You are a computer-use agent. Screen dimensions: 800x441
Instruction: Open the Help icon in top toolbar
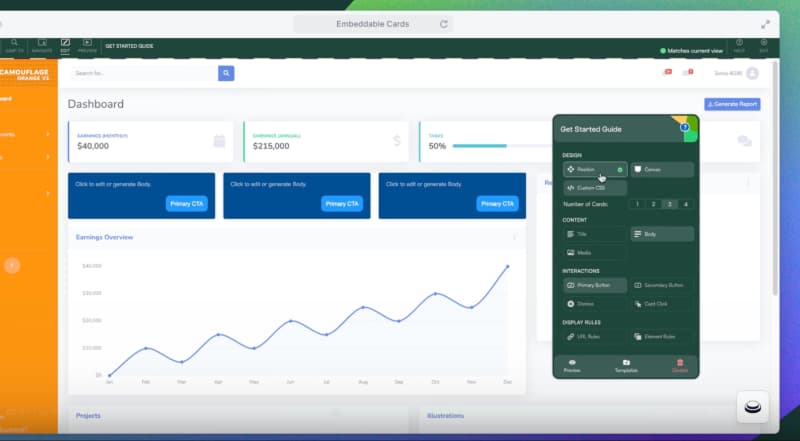pos(739,43)
